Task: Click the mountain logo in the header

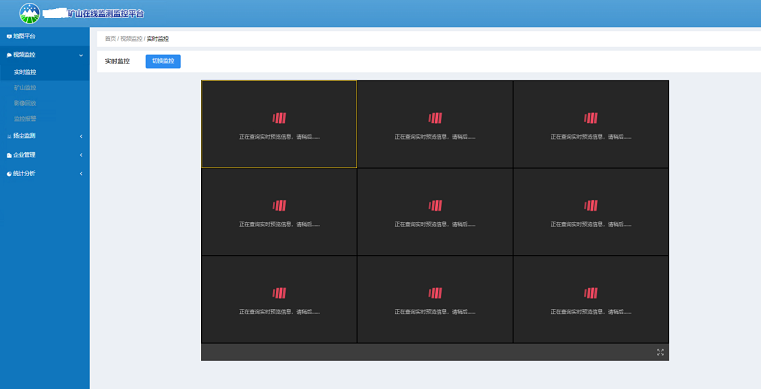Action: (30, 13)
